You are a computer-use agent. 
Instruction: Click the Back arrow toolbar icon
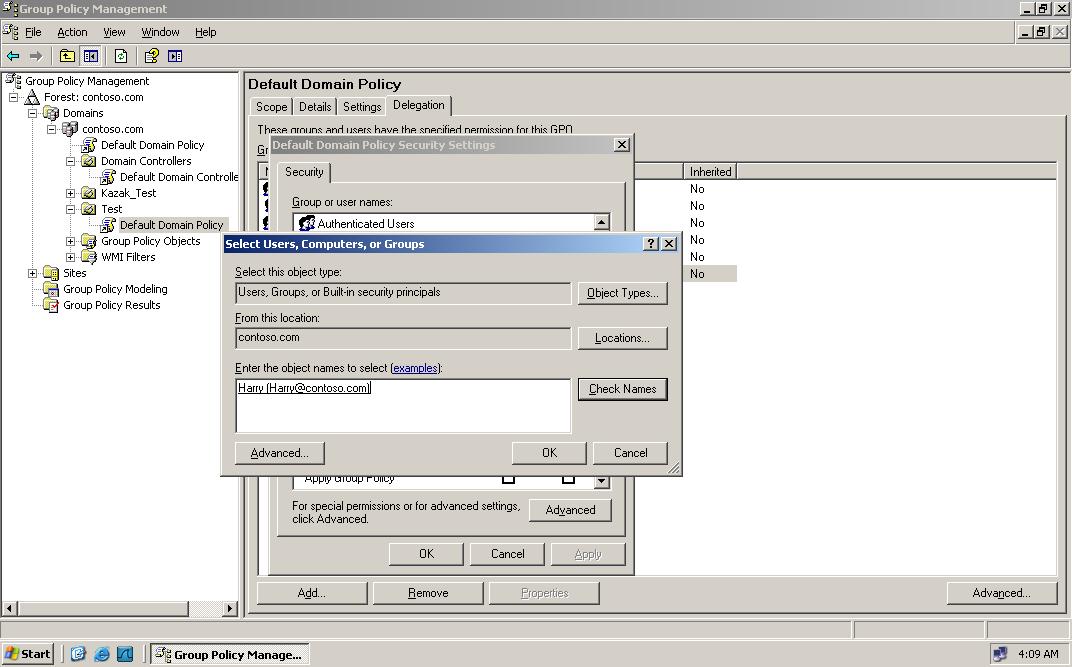tap(12, 56)
